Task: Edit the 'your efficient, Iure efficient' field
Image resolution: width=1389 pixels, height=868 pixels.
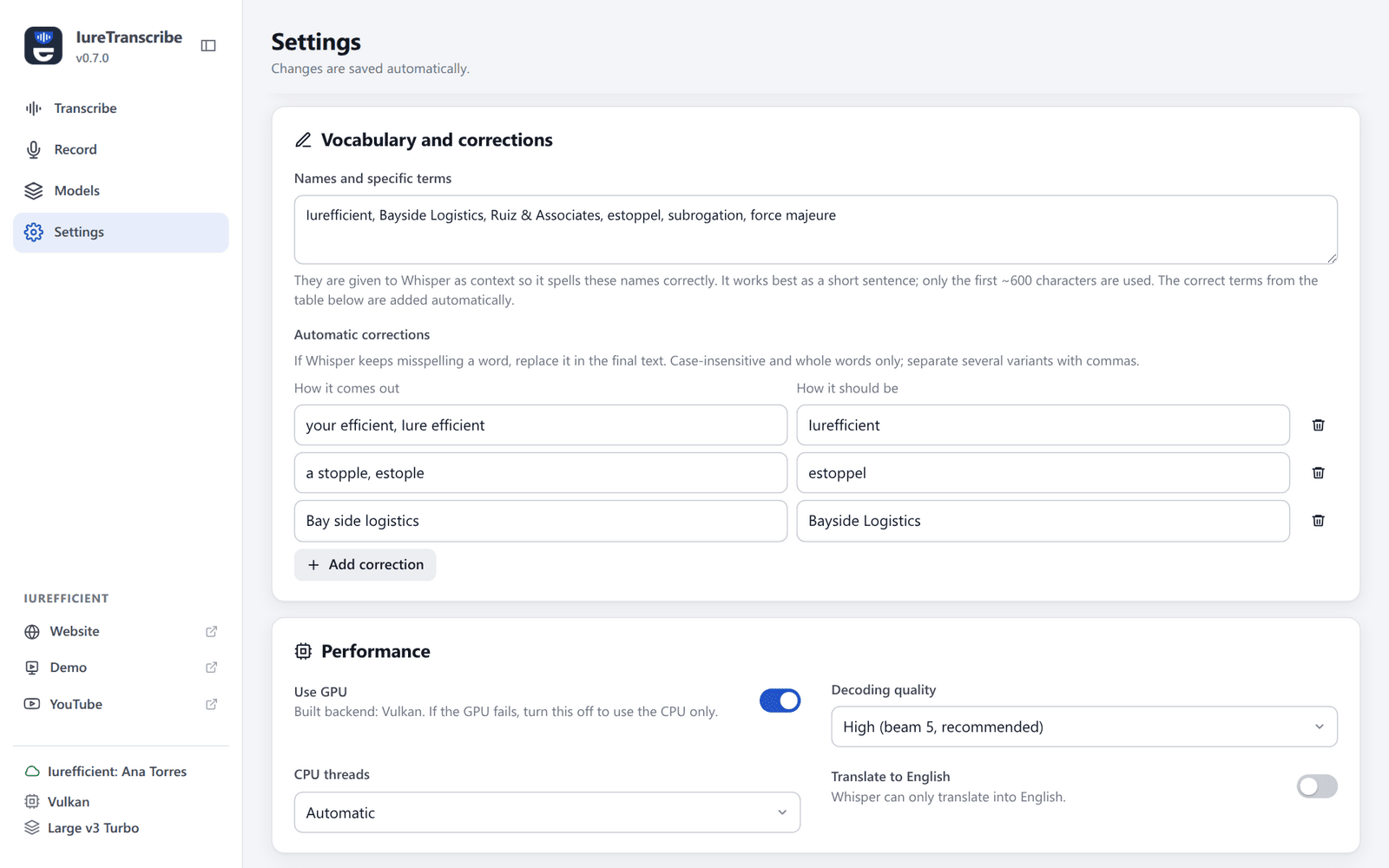Action: [x=541, y=425]
